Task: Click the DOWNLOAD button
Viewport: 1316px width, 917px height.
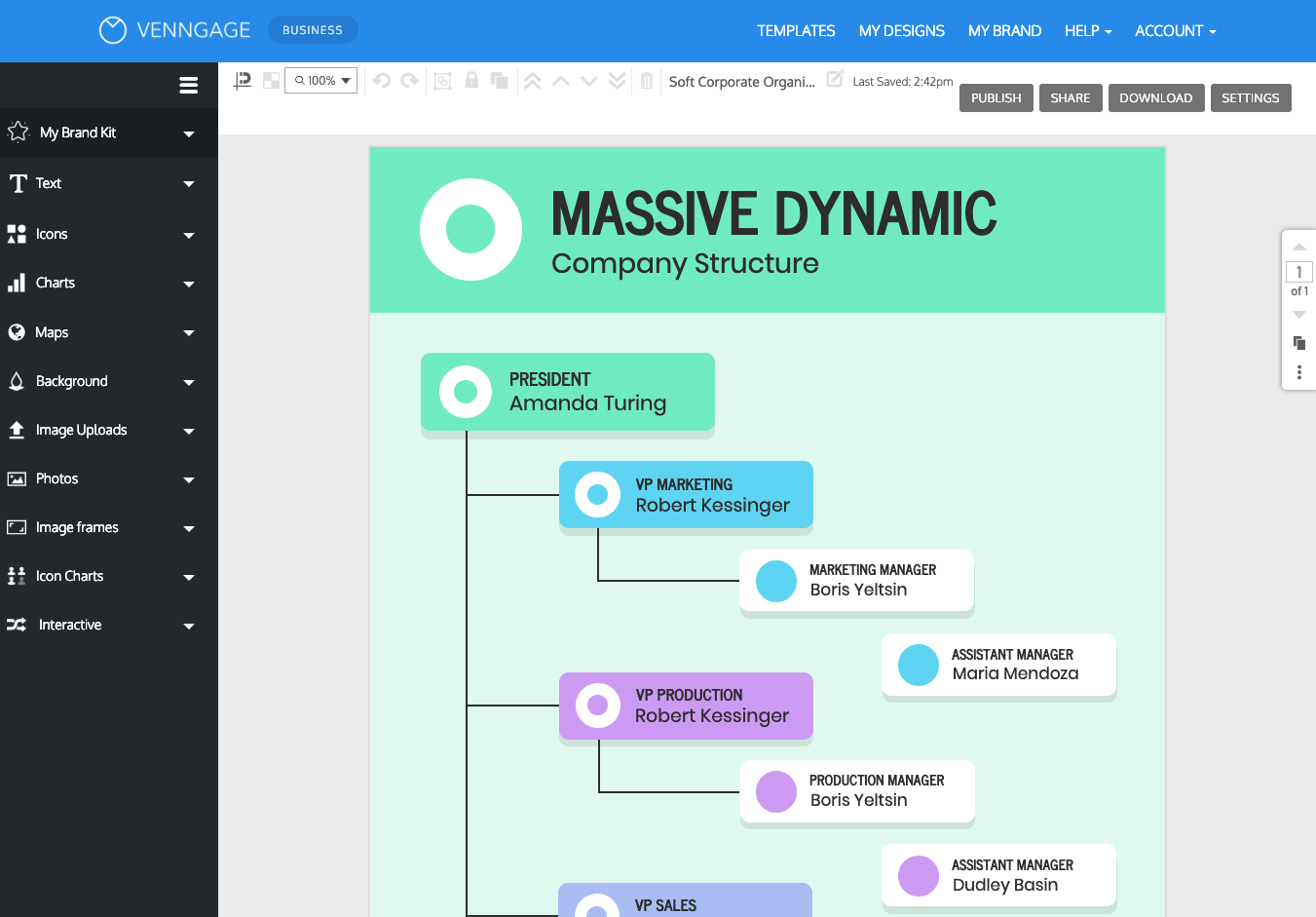Action: coord(1156,97)
